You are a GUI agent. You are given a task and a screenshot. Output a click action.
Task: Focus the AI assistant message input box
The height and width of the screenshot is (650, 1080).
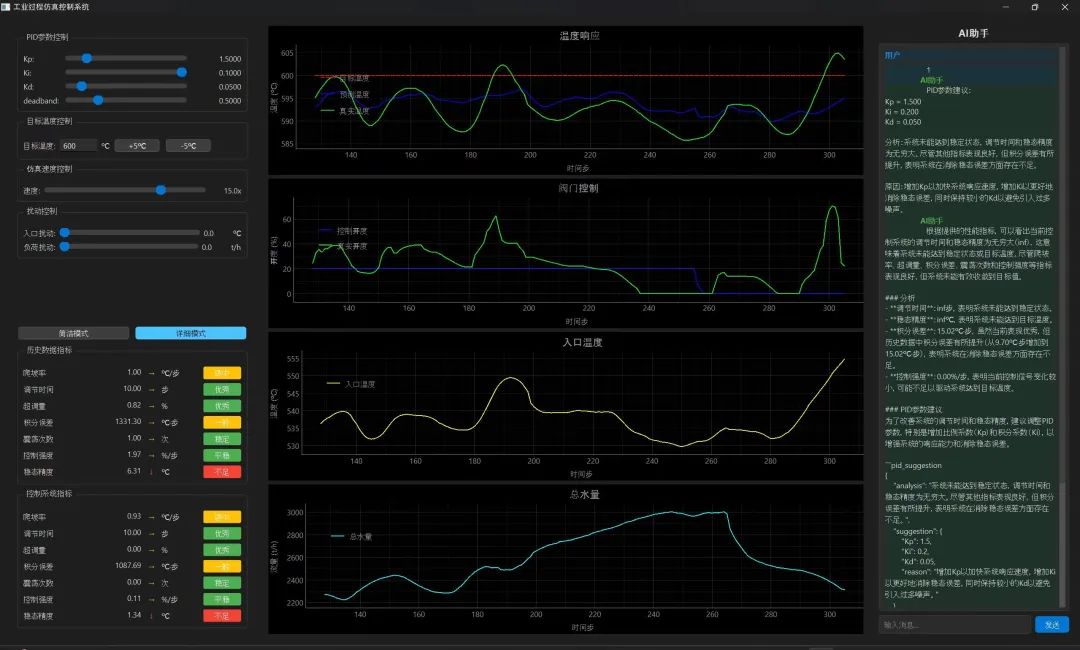point(954,625)
